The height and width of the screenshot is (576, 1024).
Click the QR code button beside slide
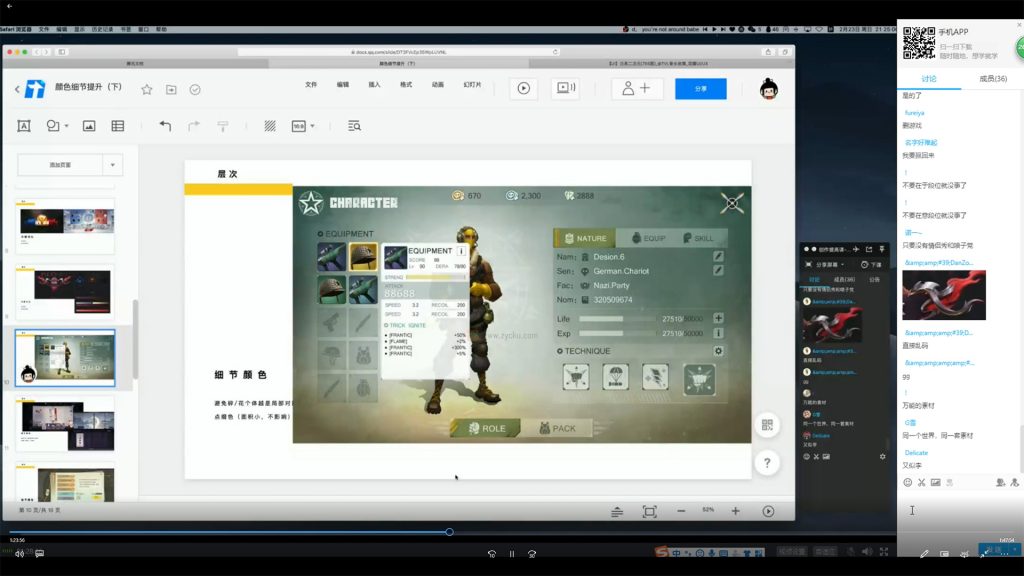[767, 425]
